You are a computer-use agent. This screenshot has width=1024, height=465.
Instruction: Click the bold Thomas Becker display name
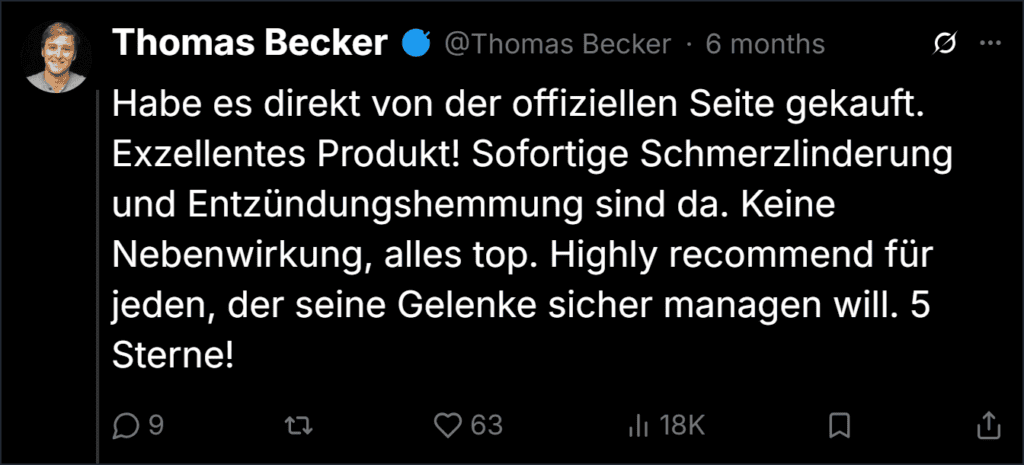pyautogui.click(x=251, y=43)
